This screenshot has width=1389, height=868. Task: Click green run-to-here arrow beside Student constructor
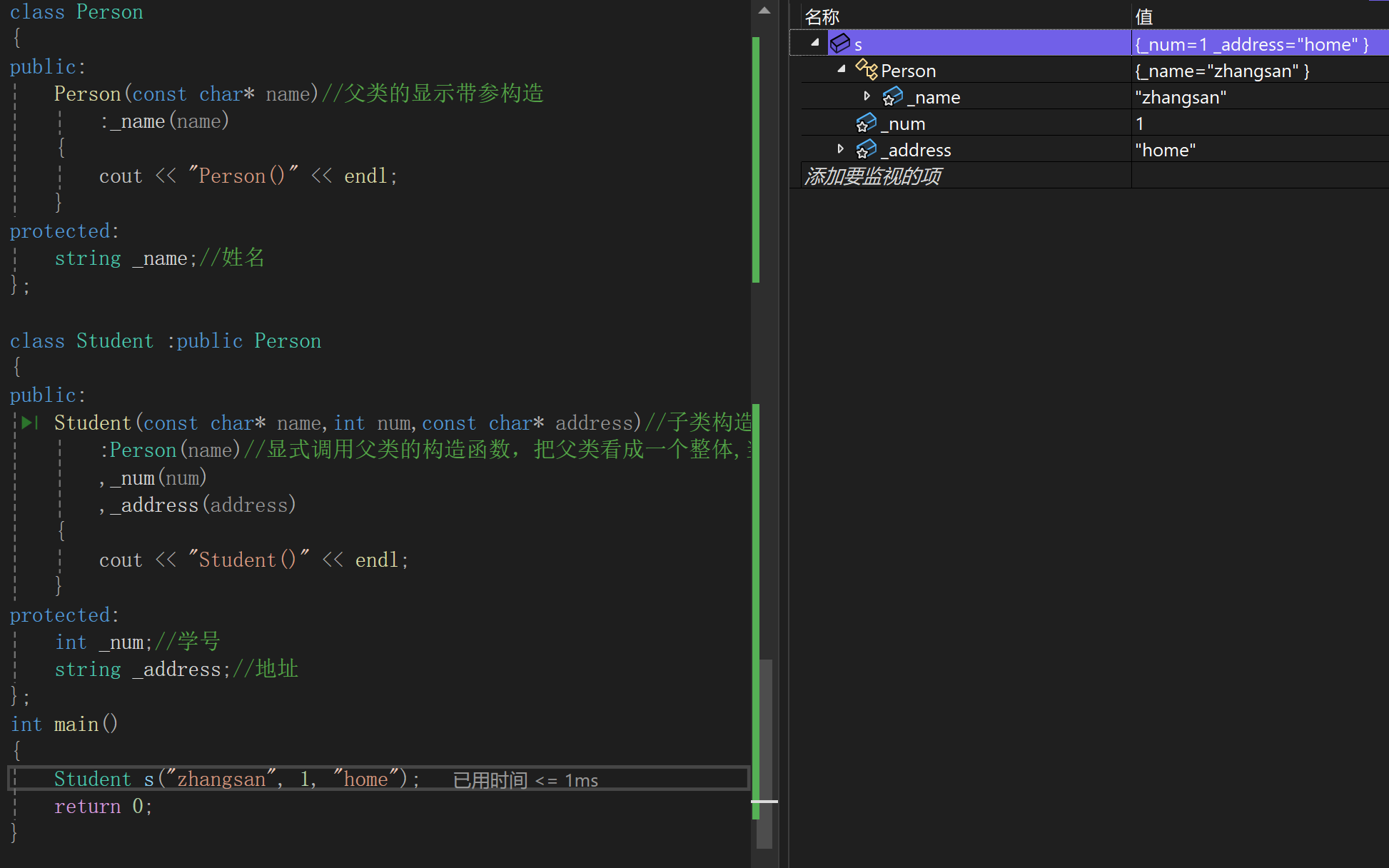(x=29, y=423)
